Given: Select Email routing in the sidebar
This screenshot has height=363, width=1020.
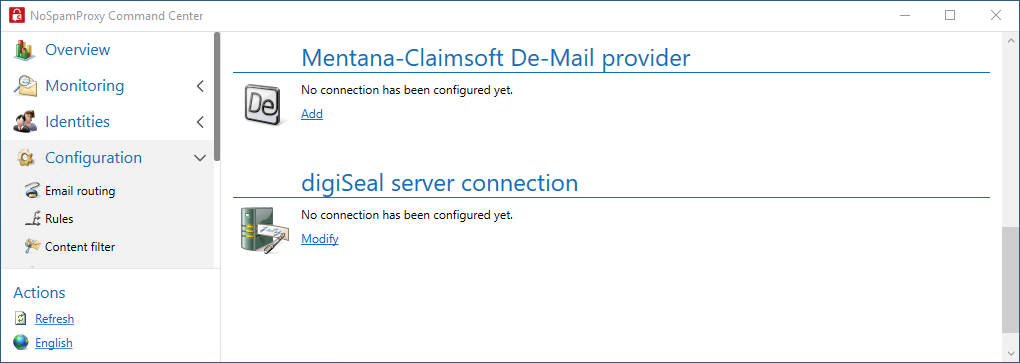Looking at the screenshot, I should [x=80, y=191].
